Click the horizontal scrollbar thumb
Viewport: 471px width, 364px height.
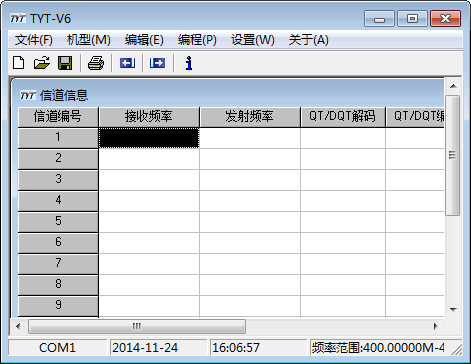click(137, 326)
